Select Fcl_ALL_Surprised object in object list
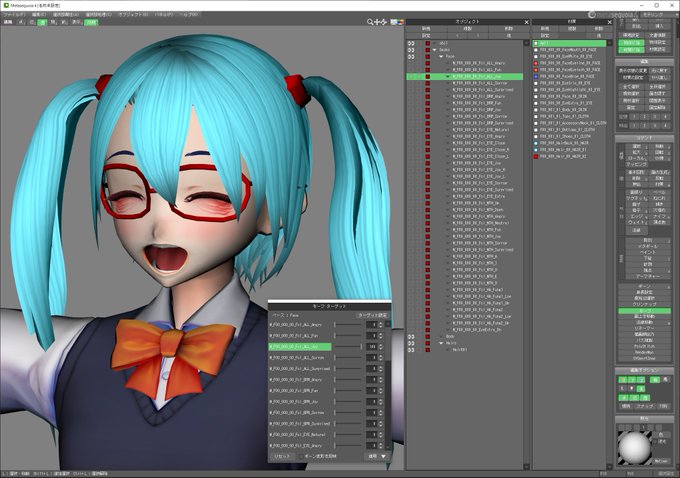 pyautogui.click(x=483, y=90)
